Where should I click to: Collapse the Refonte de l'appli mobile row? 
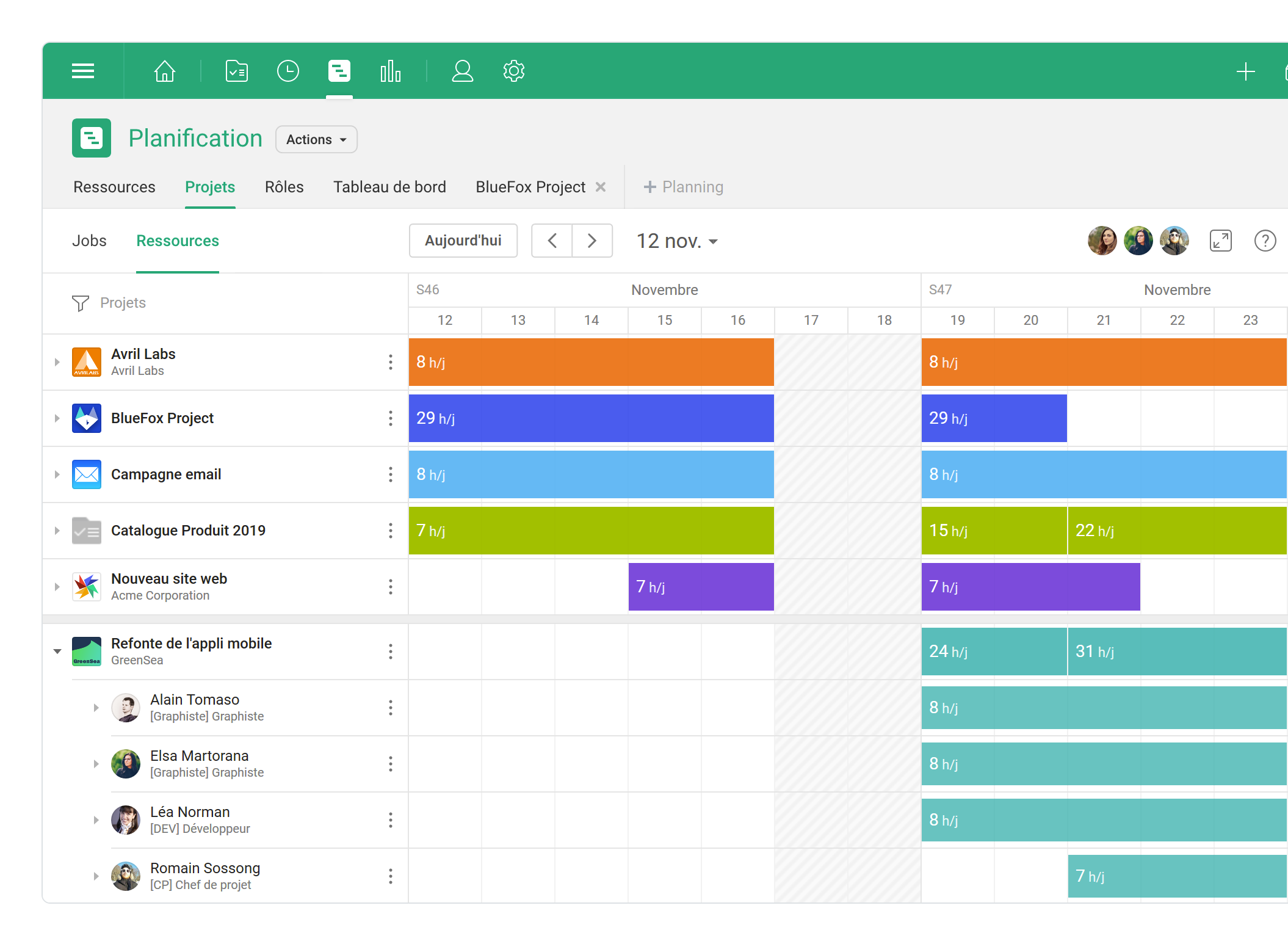pos(57,652)
